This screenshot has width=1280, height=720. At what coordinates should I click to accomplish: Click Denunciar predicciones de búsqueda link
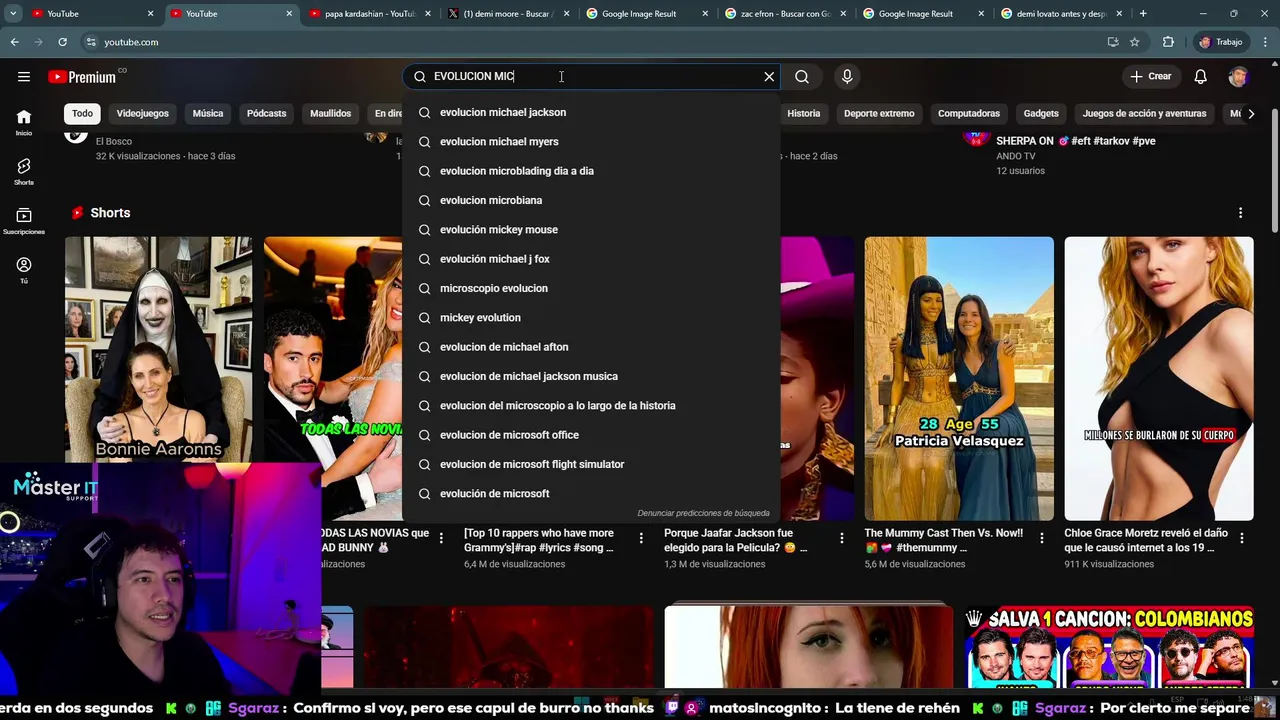coord(703,513)
